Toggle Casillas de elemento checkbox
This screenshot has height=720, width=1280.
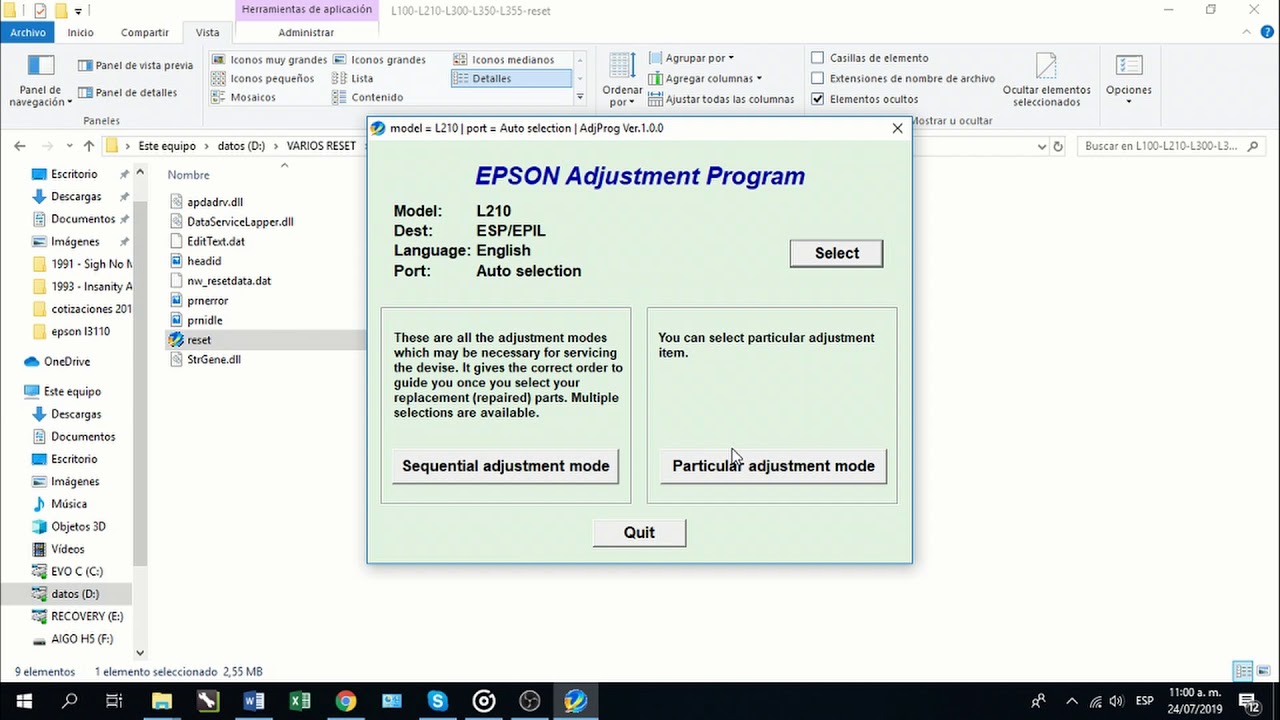tap(818, 58)
